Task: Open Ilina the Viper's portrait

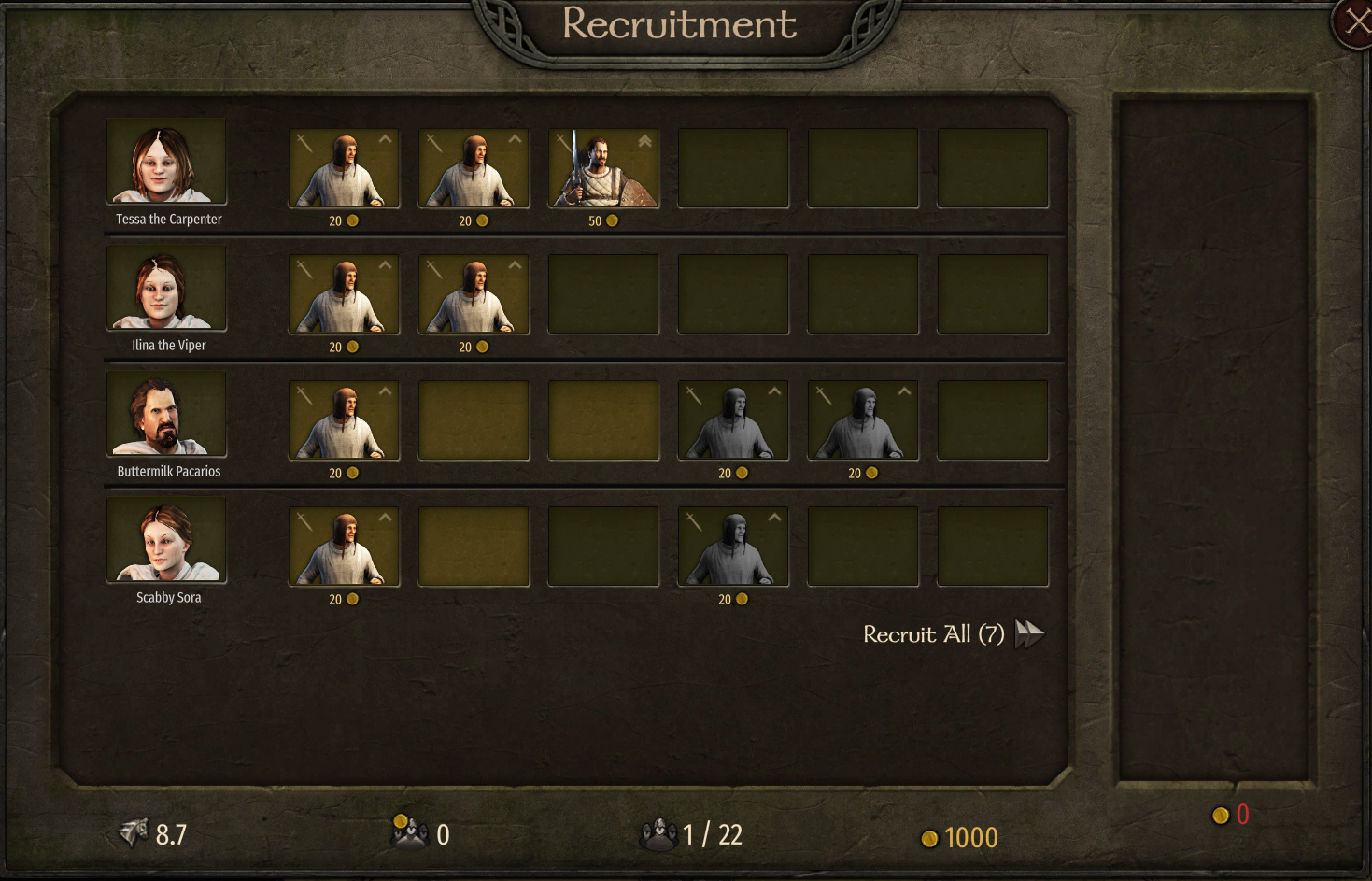Action: 166,286
